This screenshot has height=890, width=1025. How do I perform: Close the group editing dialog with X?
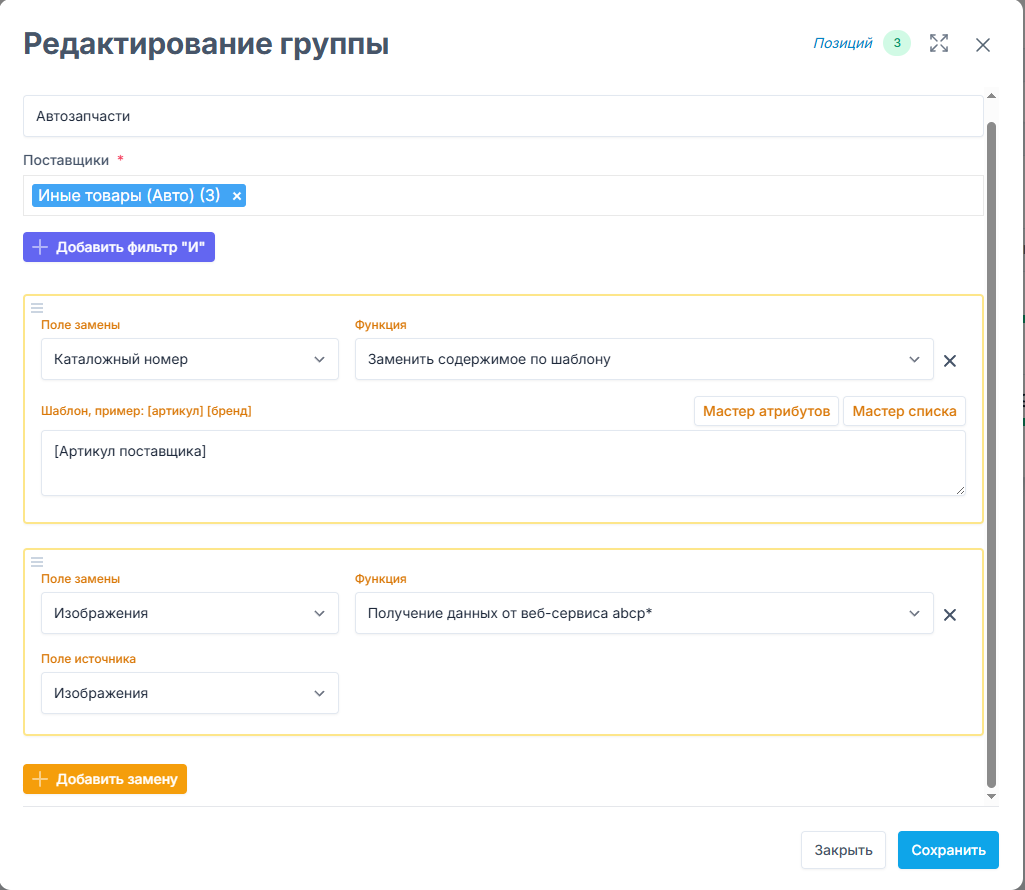click(x=982, y=45)
